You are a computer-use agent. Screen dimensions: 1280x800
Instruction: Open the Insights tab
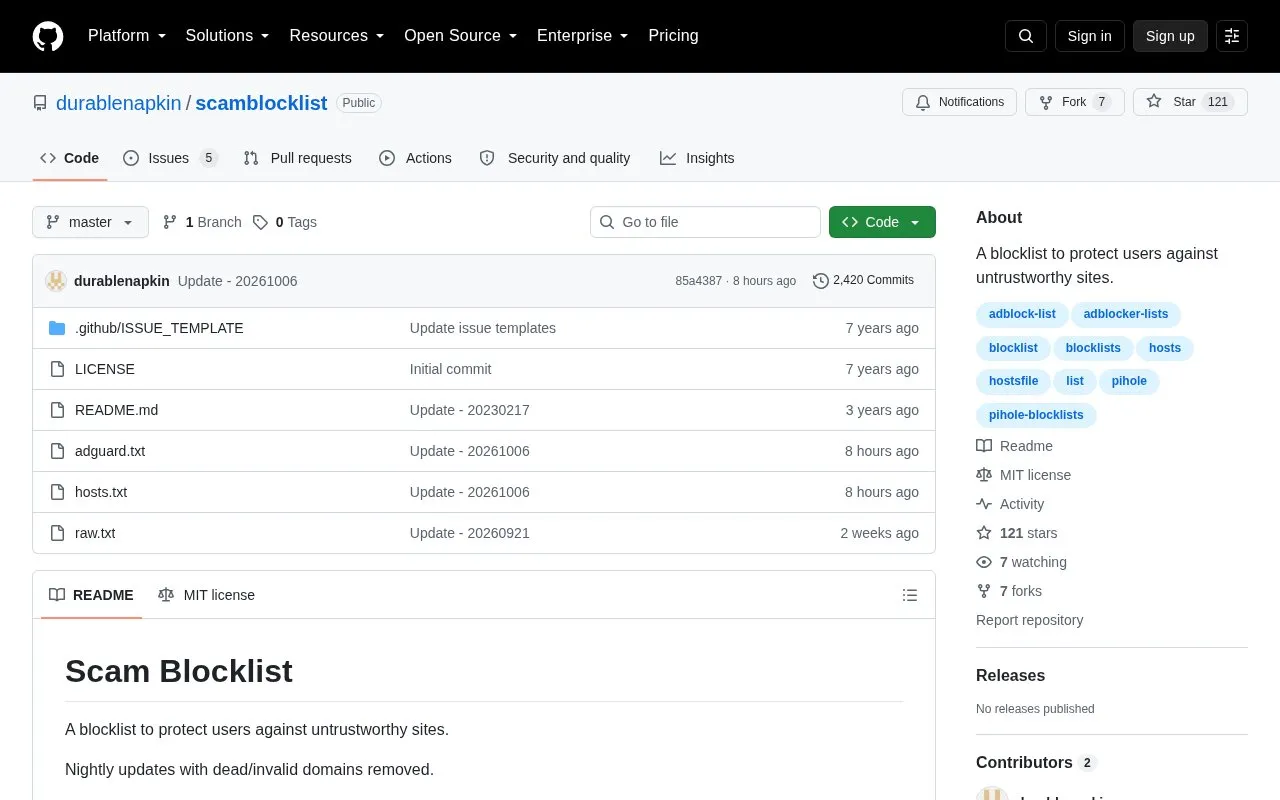pyautogui.click(x=697, y=158)
